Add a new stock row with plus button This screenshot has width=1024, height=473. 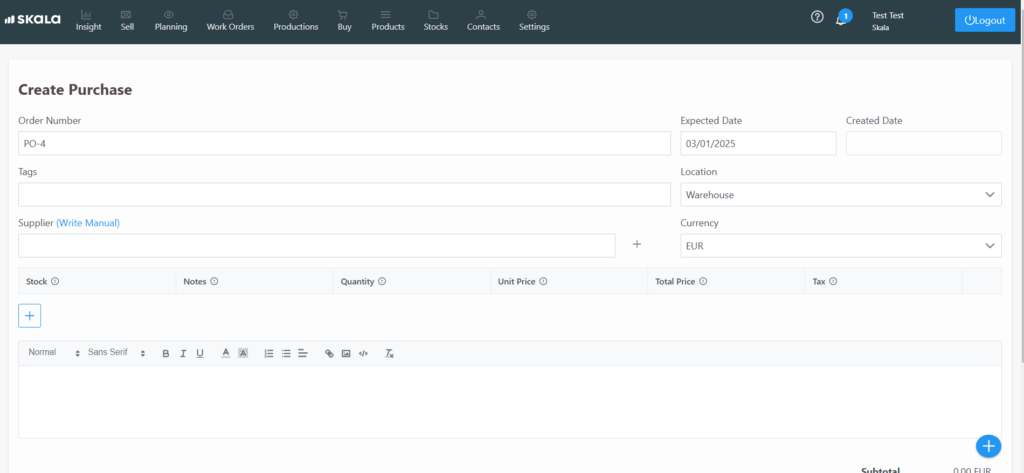click(x=29, y=316)
